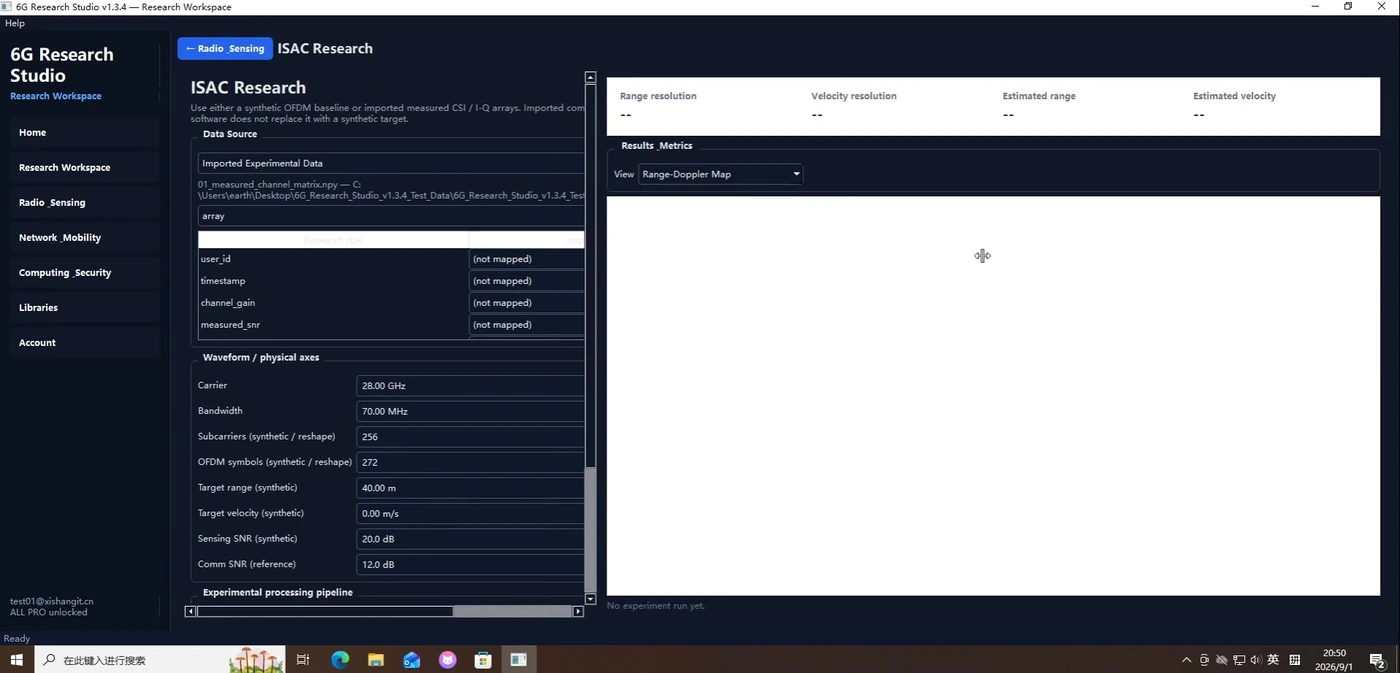Click the taskbar search box
The height and width of the screenshot is (673, 1400).
click(159, 660)
